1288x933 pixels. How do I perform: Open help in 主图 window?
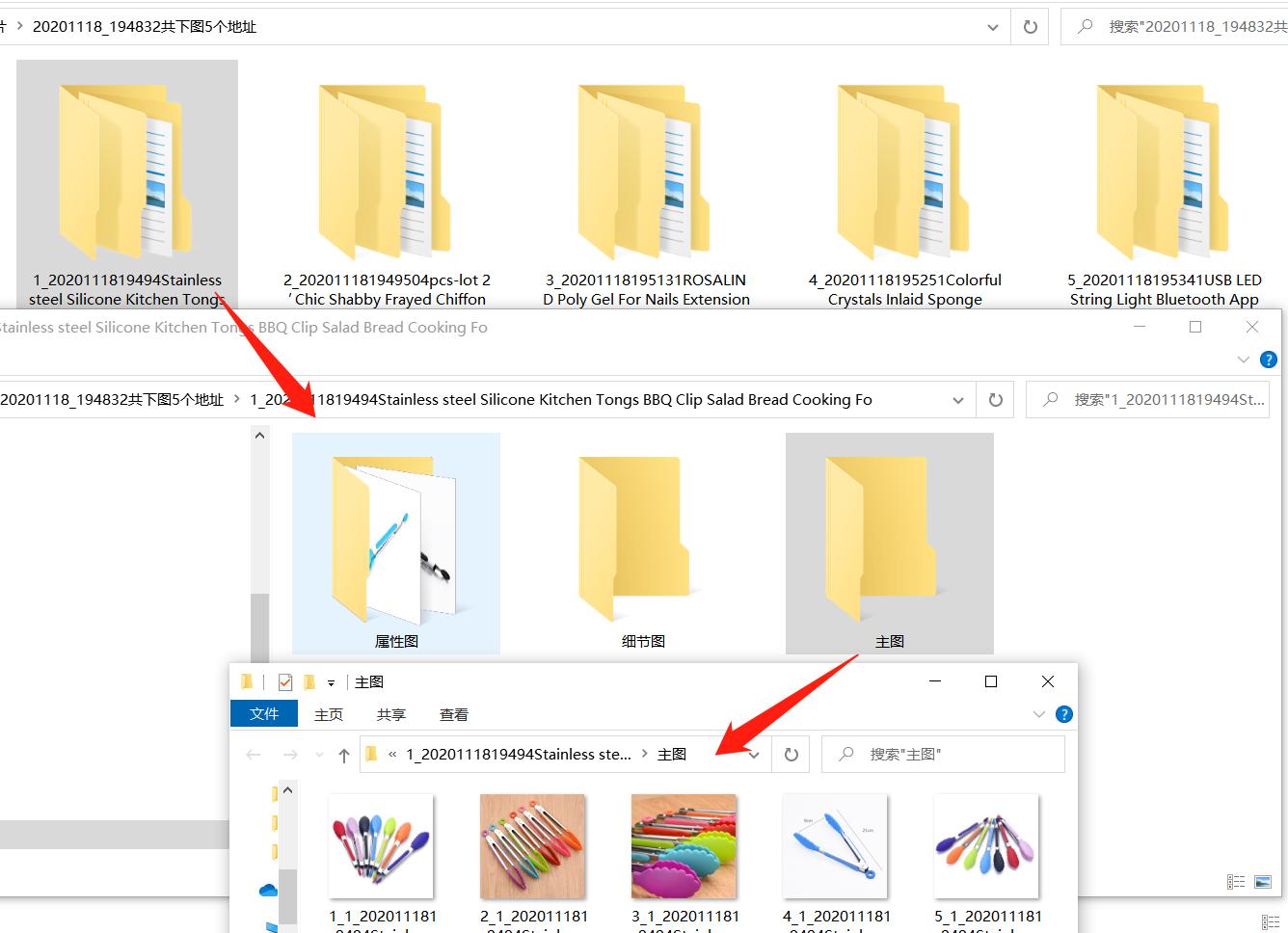[x=1064, y=714]
